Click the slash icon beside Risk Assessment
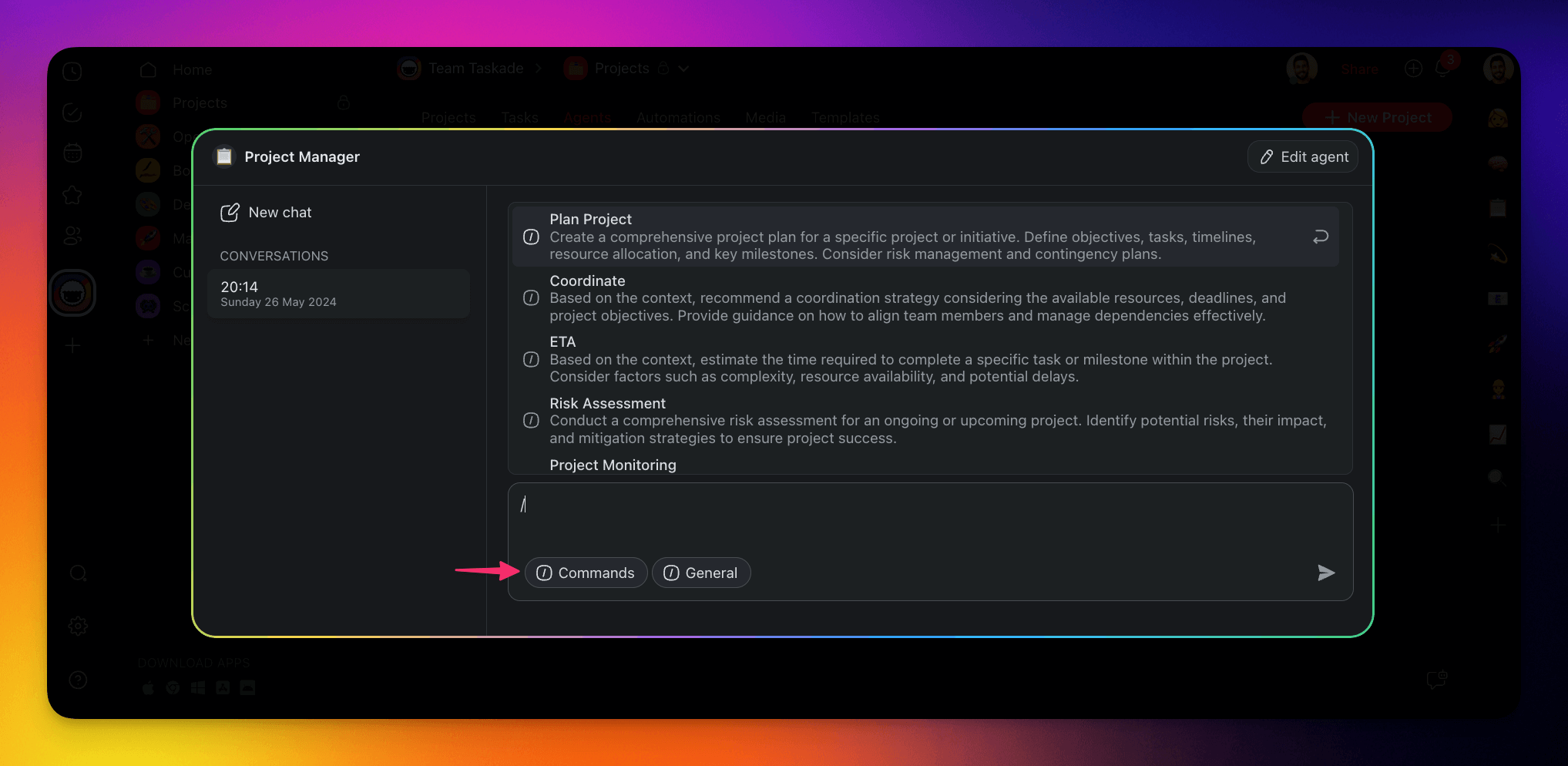The width and height of the screenshot is (1568, 766). [x=531, y=421]
